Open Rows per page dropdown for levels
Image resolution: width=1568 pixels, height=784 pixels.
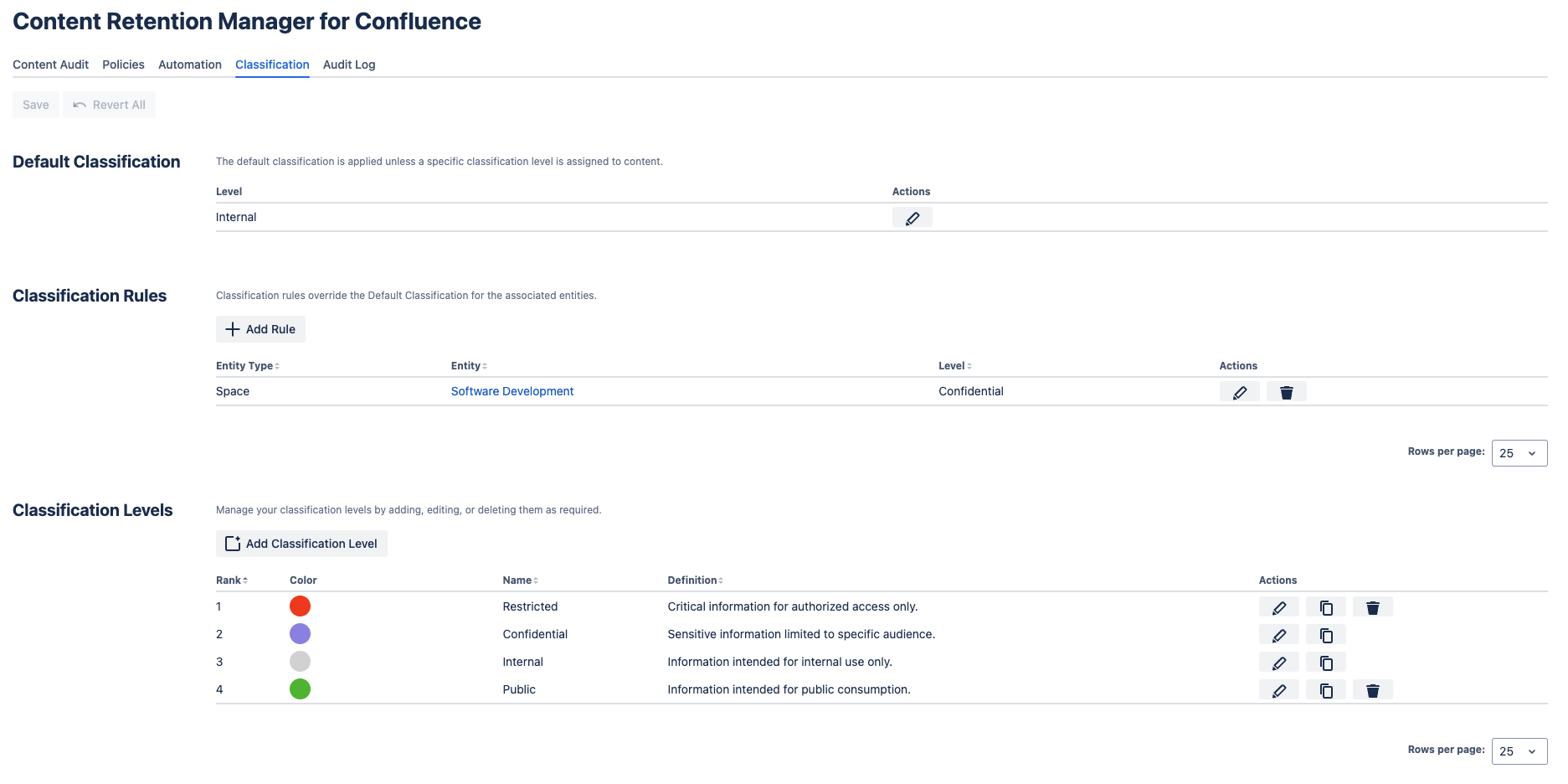coord(1519,751)
